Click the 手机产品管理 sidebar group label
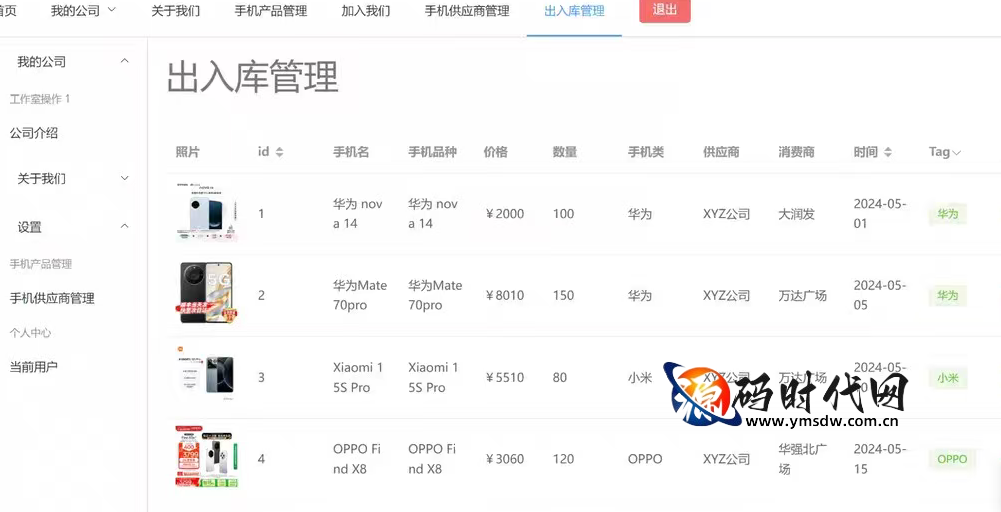The image size is (1001, 512). (x=41, y=264)
